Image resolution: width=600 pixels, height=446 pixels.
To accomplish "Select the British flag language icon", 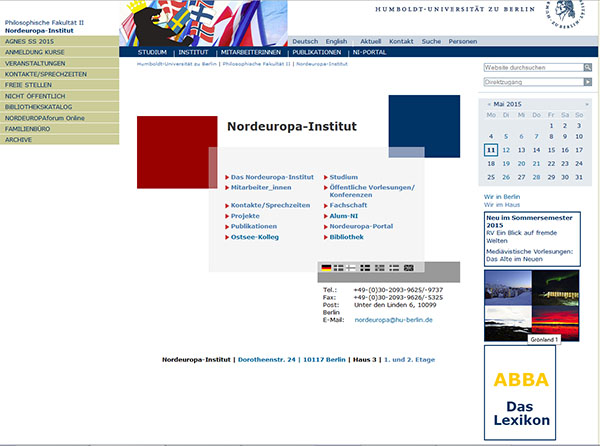I will click(409, 268).
